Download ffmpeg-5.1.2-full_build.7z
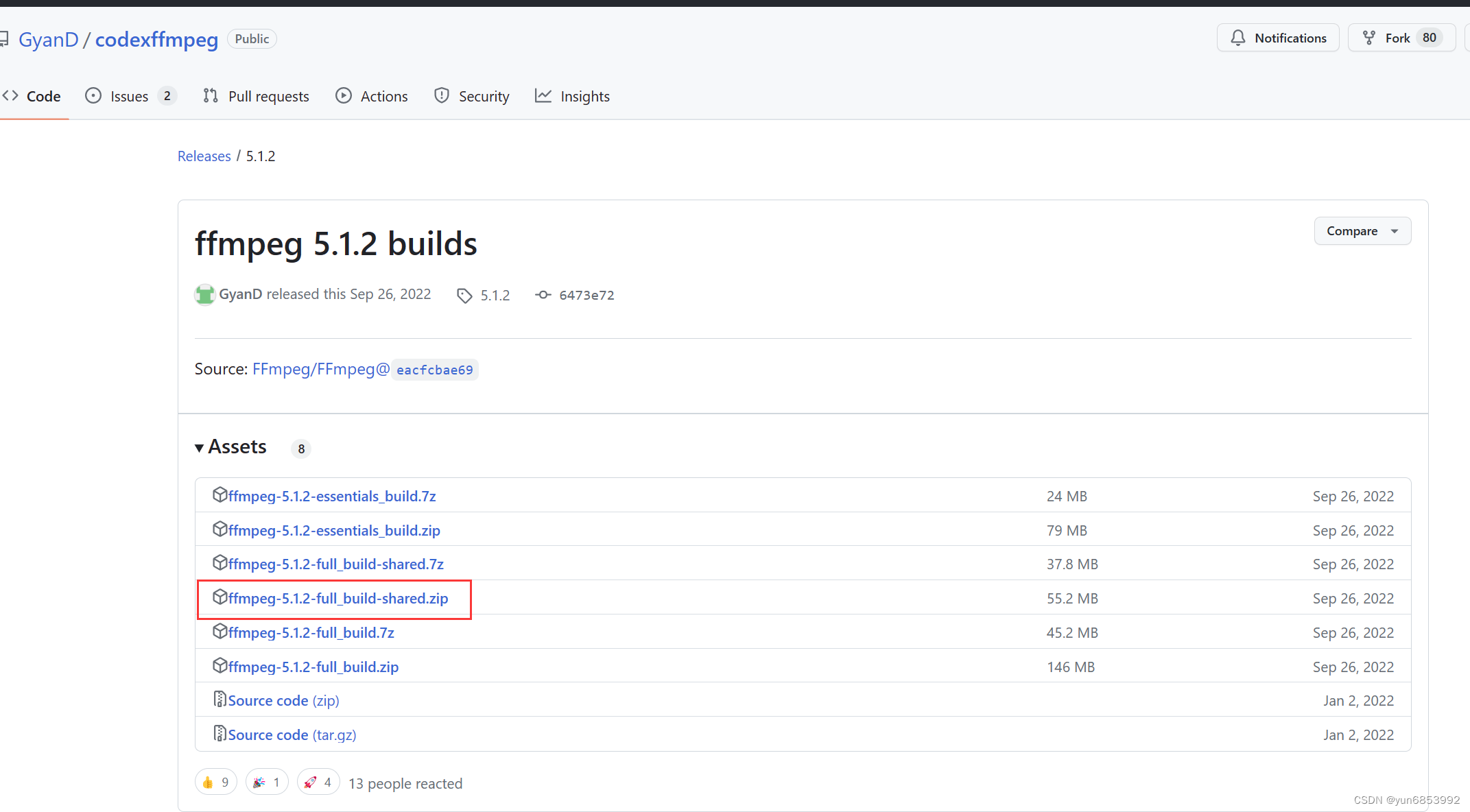The width and height of the screenshot is (1470, 812). tap(311, 633)
